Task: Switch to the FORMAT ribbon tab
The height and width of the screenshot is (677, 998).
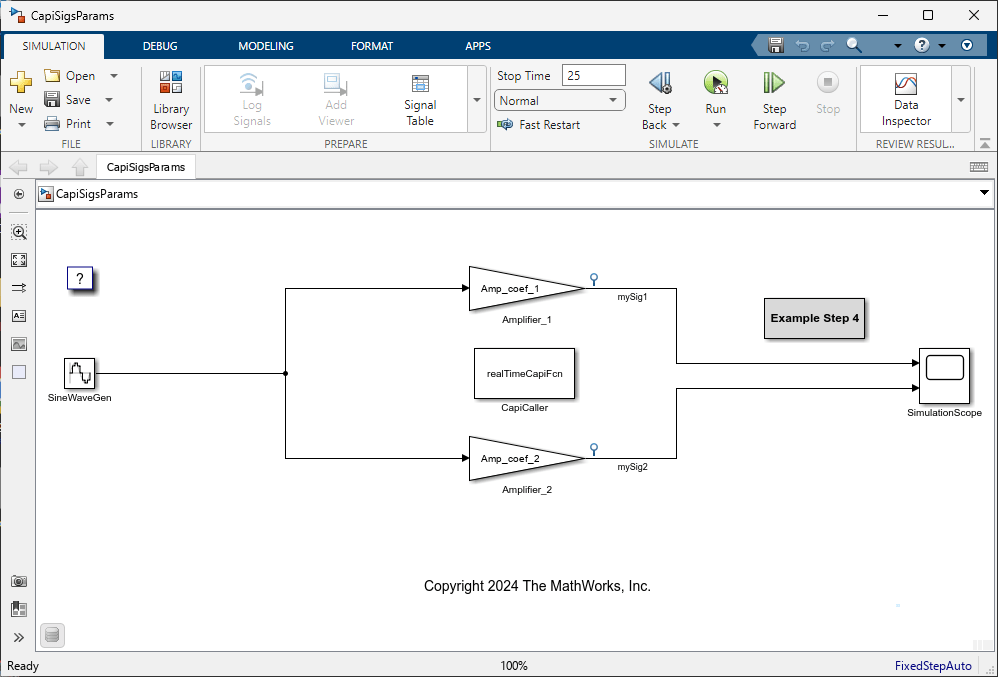Action: click(372, 45)
